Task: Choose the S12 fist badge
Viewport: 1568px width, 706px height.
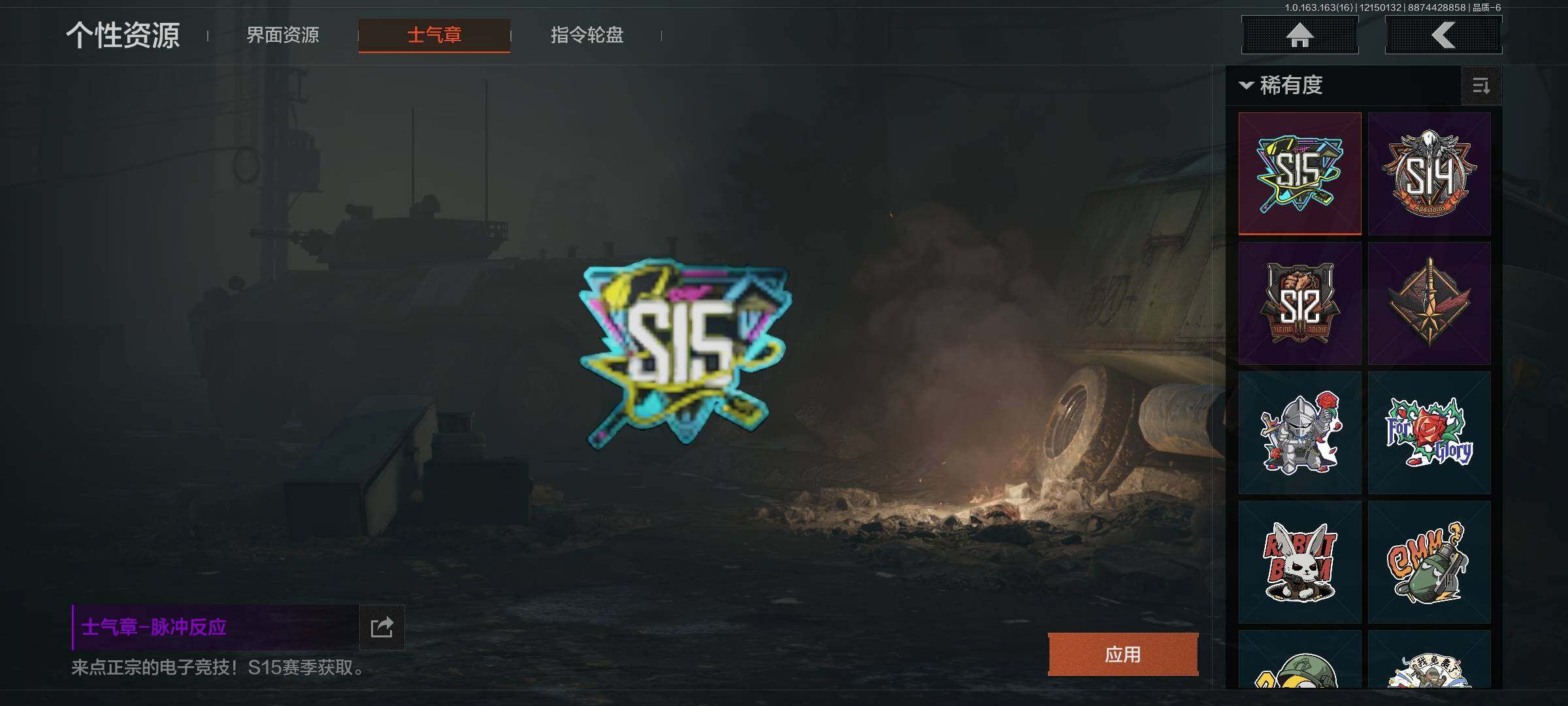Action: point(1299,303)
